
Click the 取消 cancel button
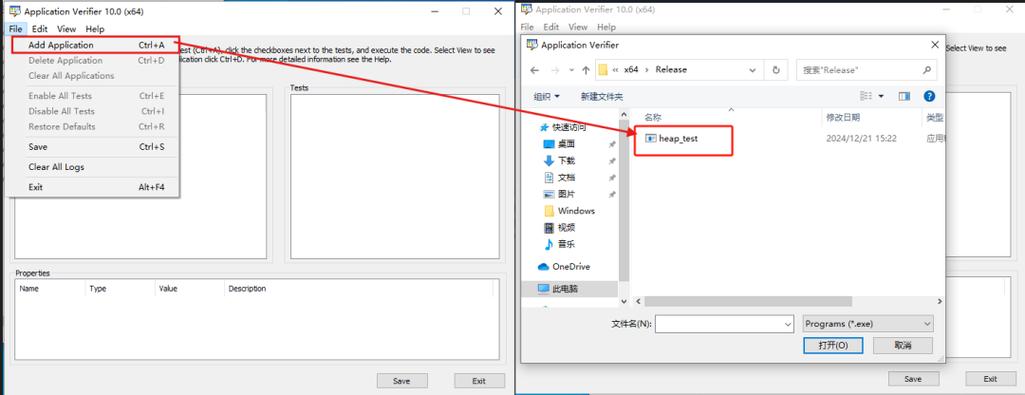(x=903, y=345)
